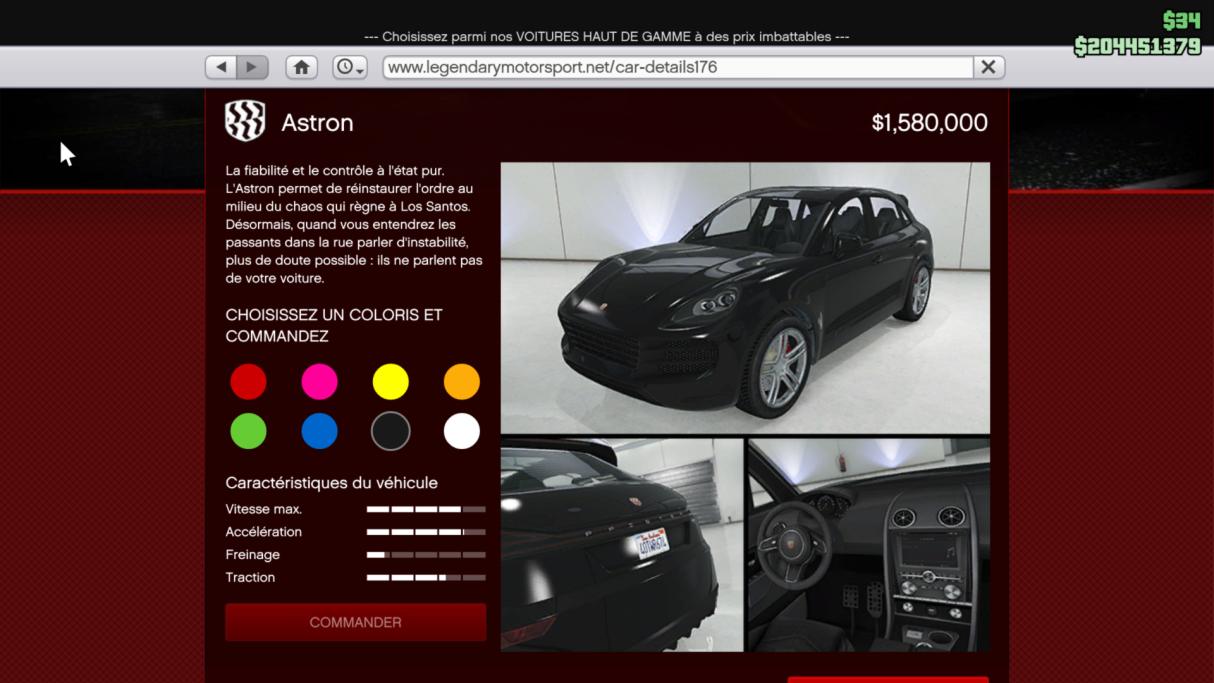1214x683 pixels.
Task: Pick the blue paint color
Action: (x=319, y=431)
